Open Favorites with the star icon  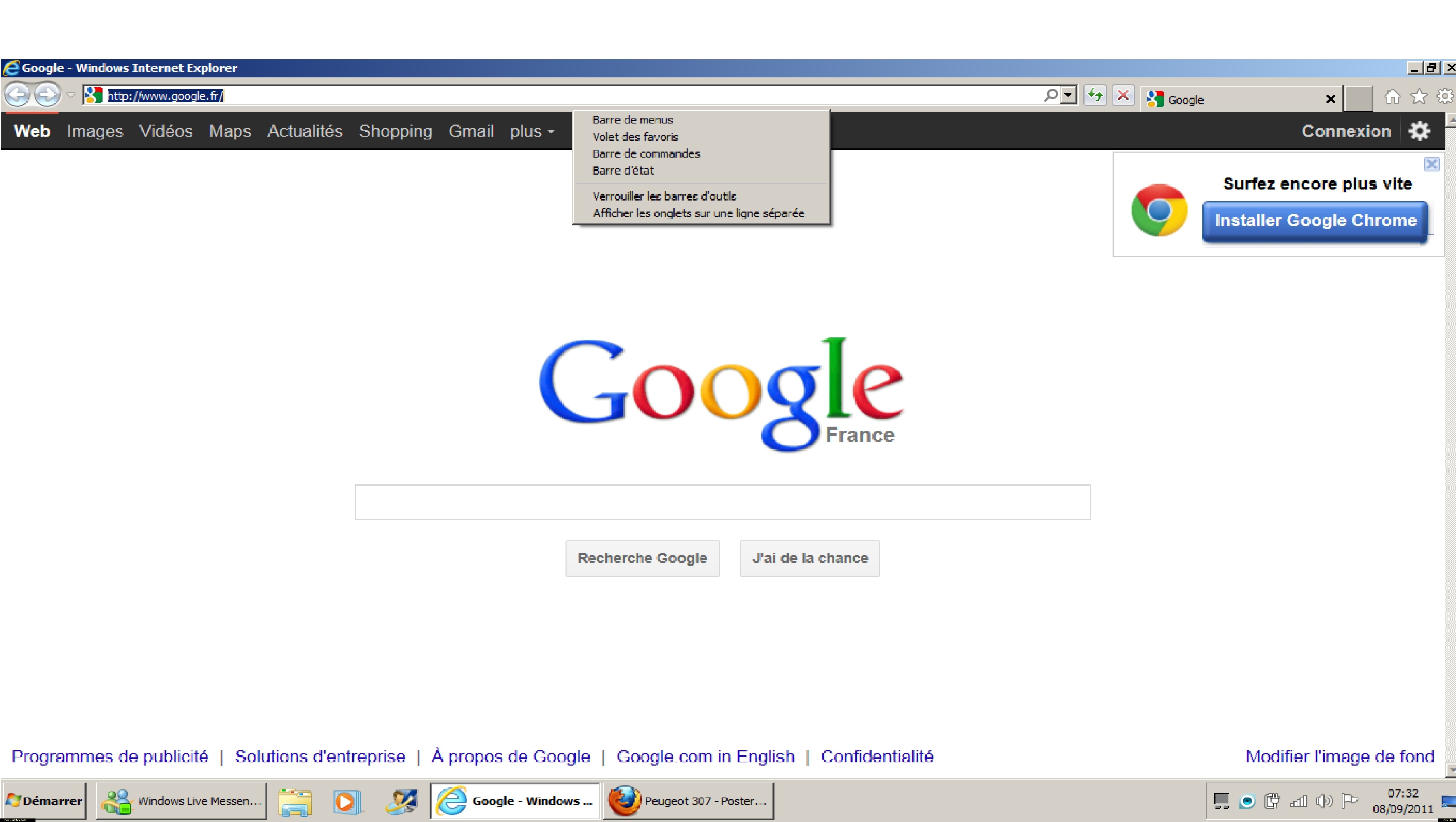[x=1419, y=97]
